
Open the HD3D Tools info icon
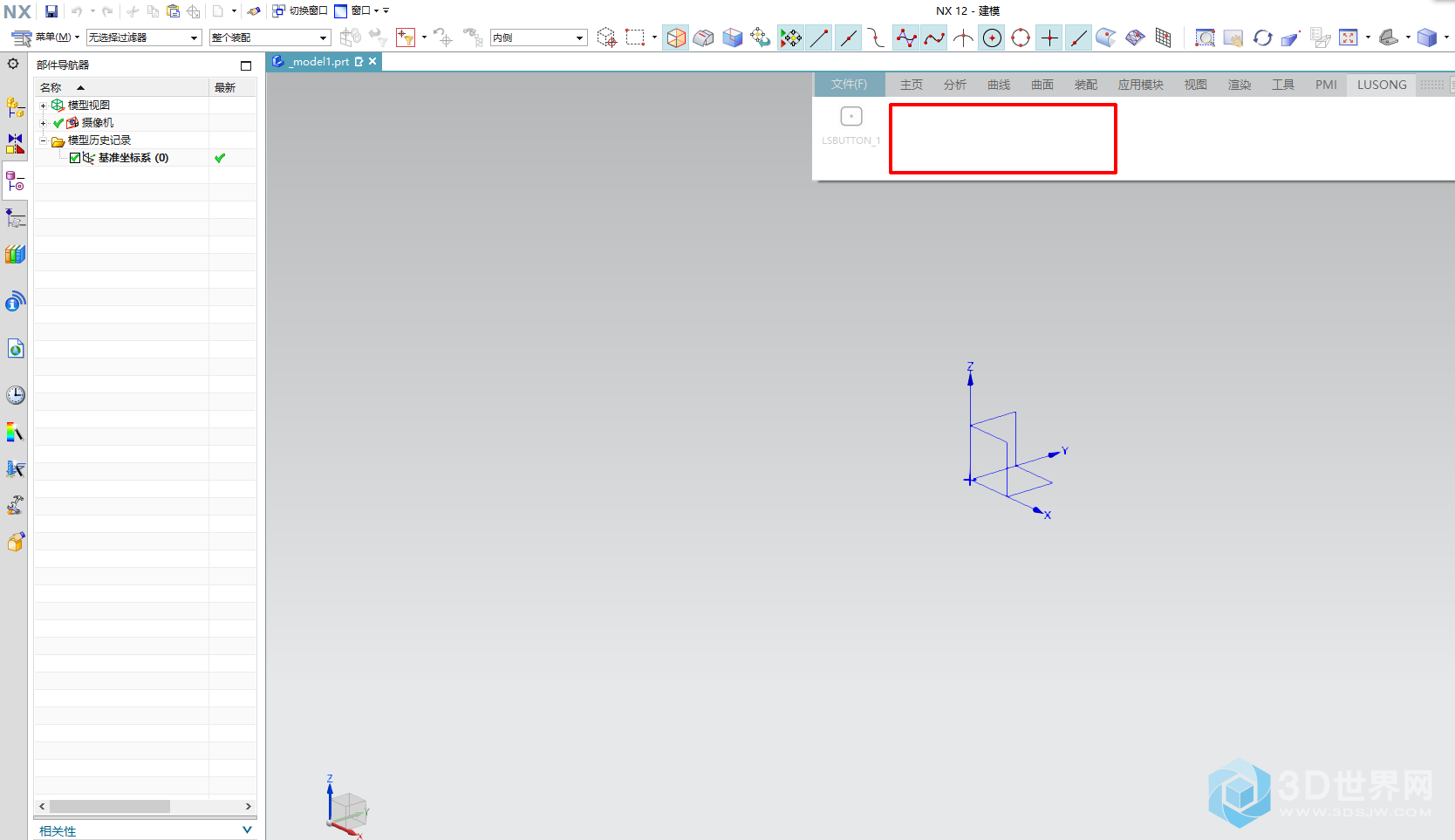(16, 302)
